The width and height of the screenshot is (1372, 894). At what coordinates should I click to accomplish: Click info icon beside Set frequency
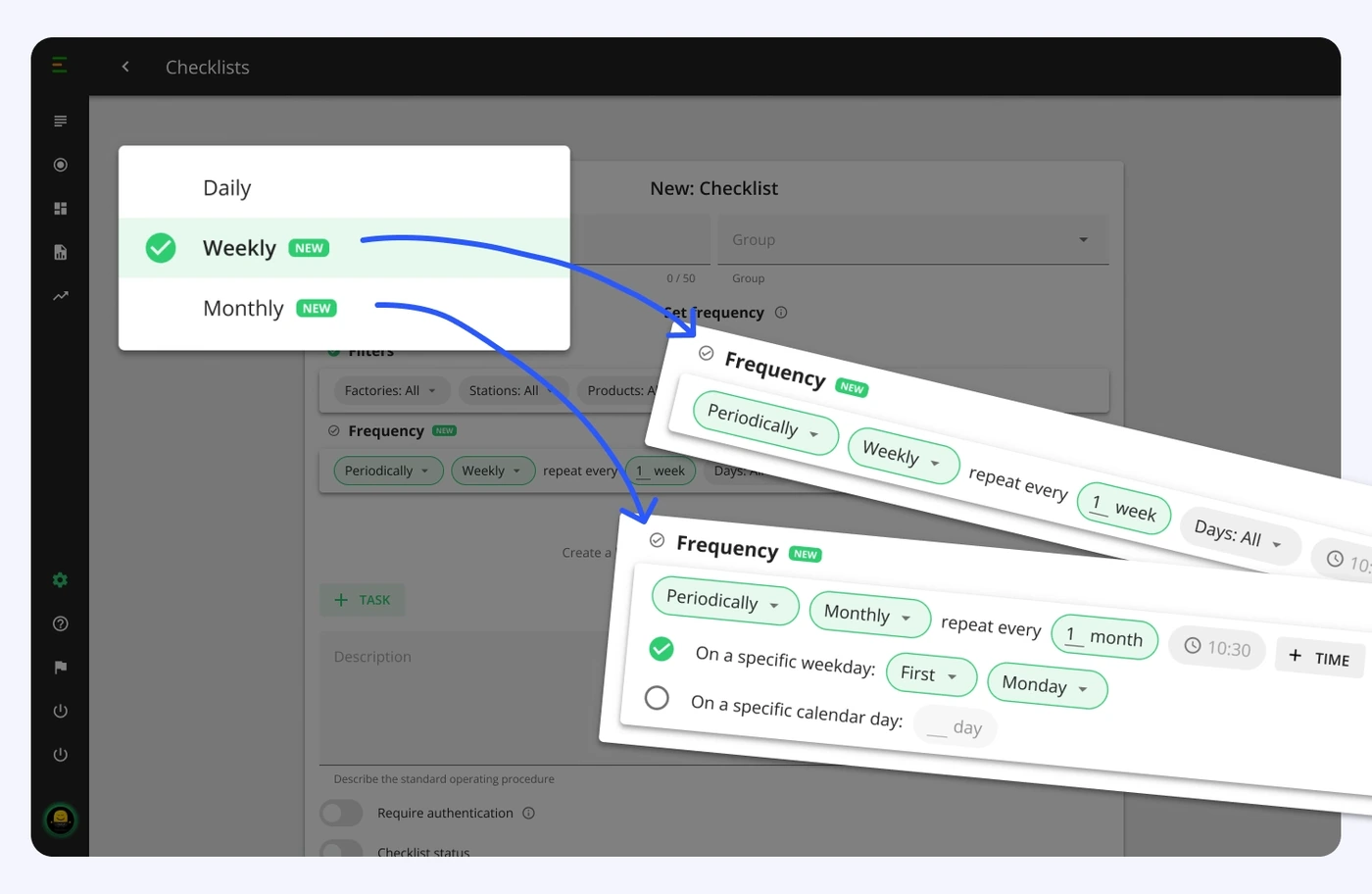781,313
